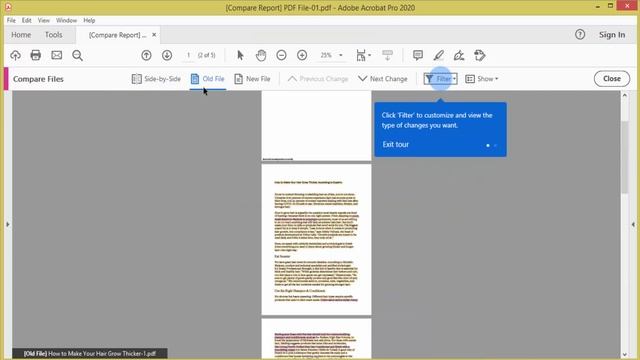Open the find text magnifier icon
This screenshot has width=640, height=360.
coord(78,55)
